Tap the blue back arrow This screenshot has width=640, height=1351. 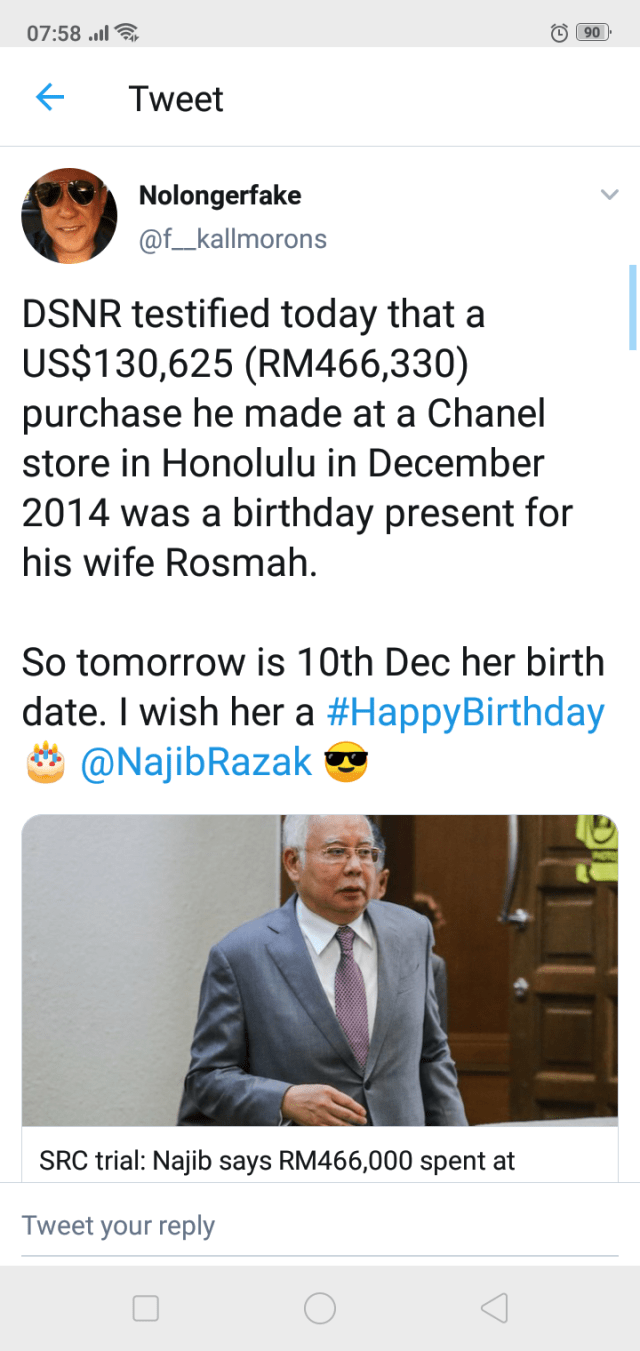pos(50,98)
